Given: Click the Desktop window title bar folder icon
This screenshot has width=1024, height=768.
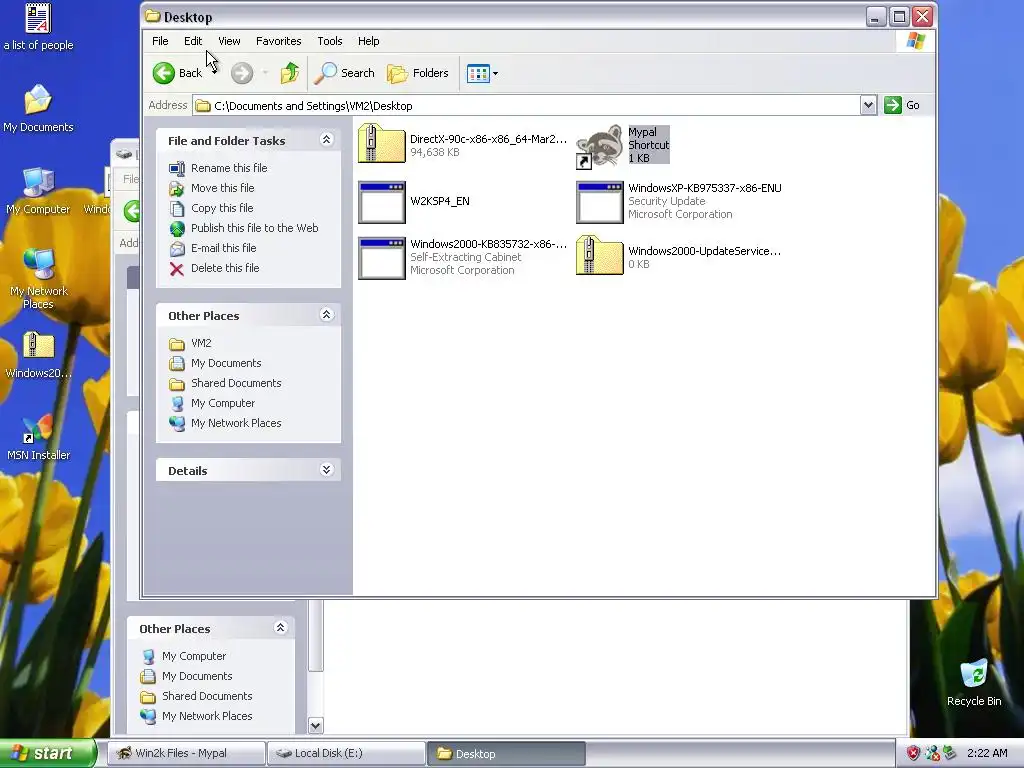Looking at the screenshot, I should click(x=153, y=16).
